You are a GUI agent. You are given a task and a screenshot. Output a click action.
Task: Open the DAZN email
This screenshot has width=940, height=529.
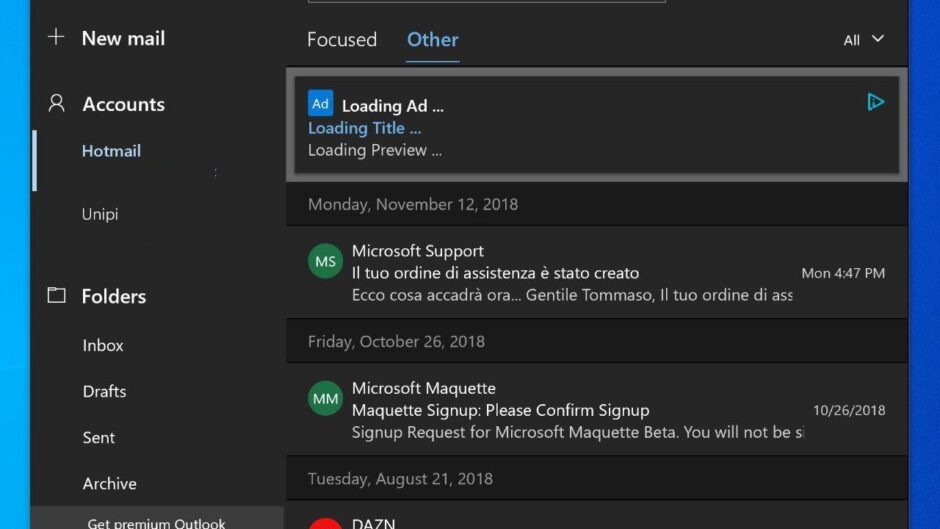point(596,515)
